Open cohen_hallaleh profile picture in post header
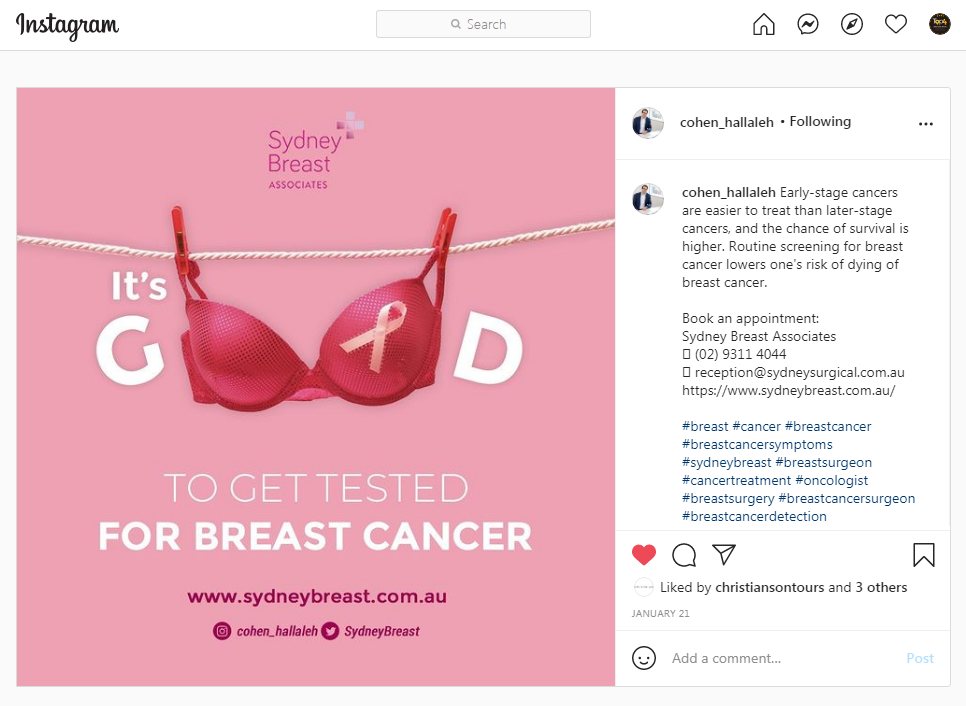966x706 pixels. 648,123
